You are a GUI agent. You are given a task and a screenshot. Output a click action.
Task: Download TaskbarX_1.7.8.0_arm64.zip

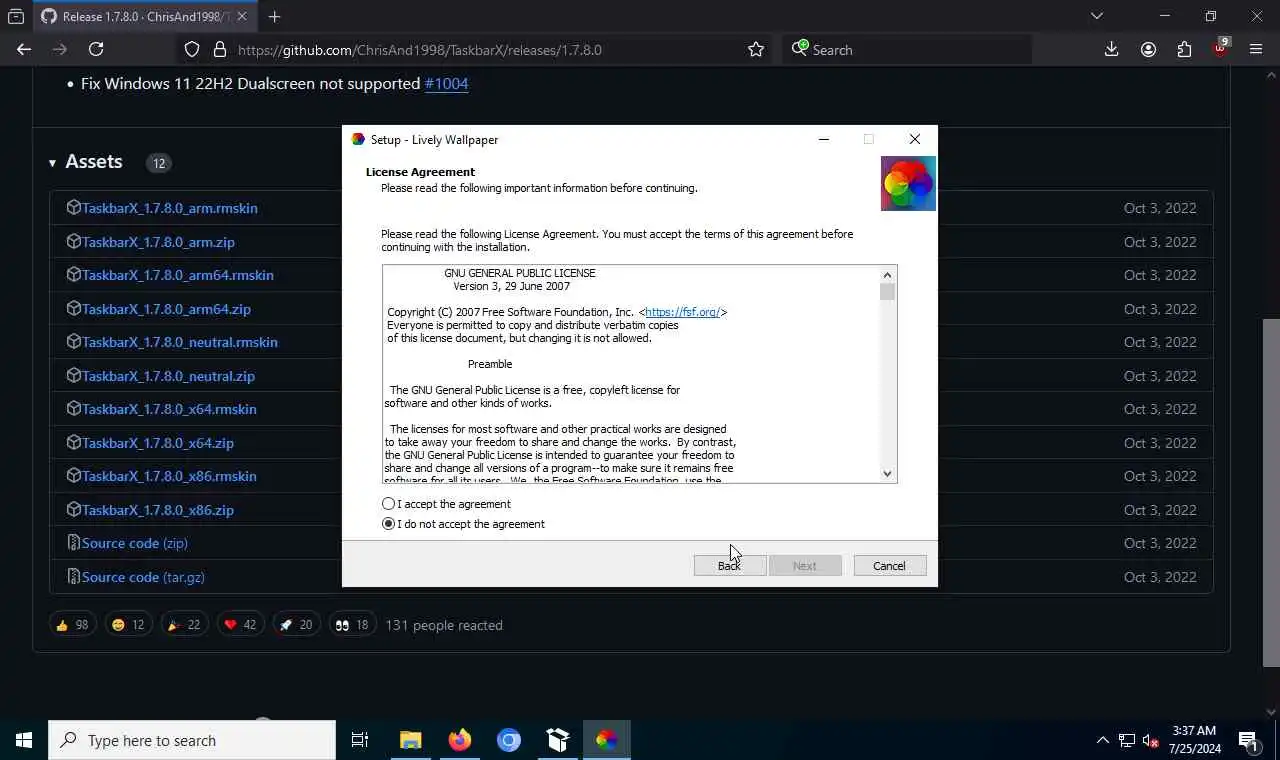pyautogui.click(x=166, y=309)
